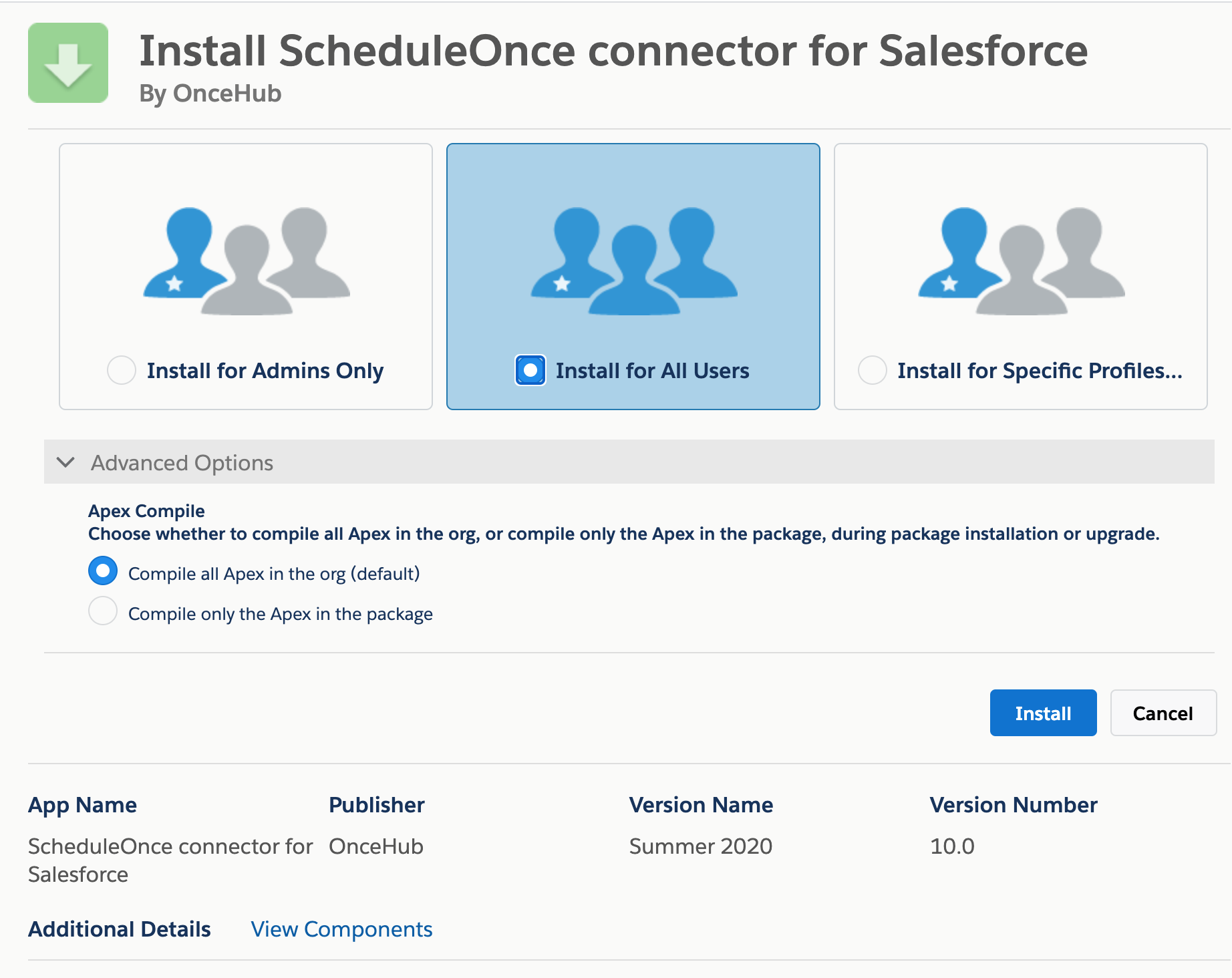The height and width of the screenshot is (978, 1232).
Task: Click the Install for Specific Profiles label
Action: pos(1040,371)
